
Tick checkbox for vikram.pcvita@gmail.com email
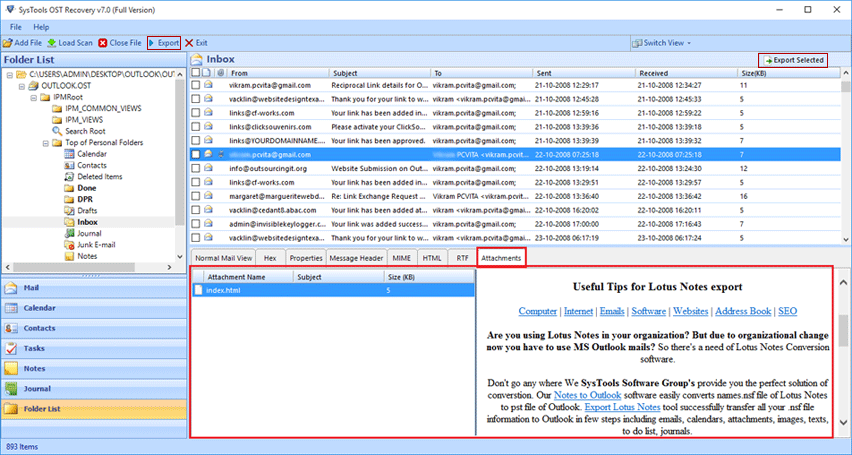[x=196, y=86]
